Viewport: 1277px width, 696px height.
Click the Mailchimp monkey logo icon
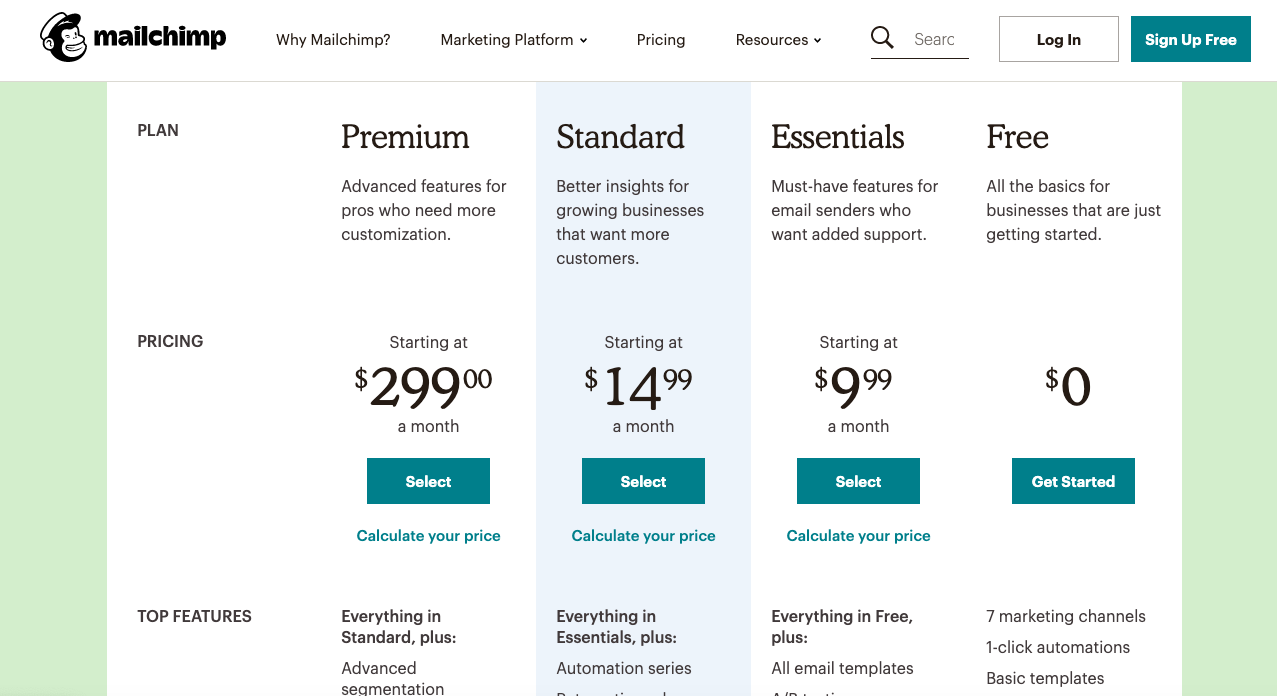point(64,38)
